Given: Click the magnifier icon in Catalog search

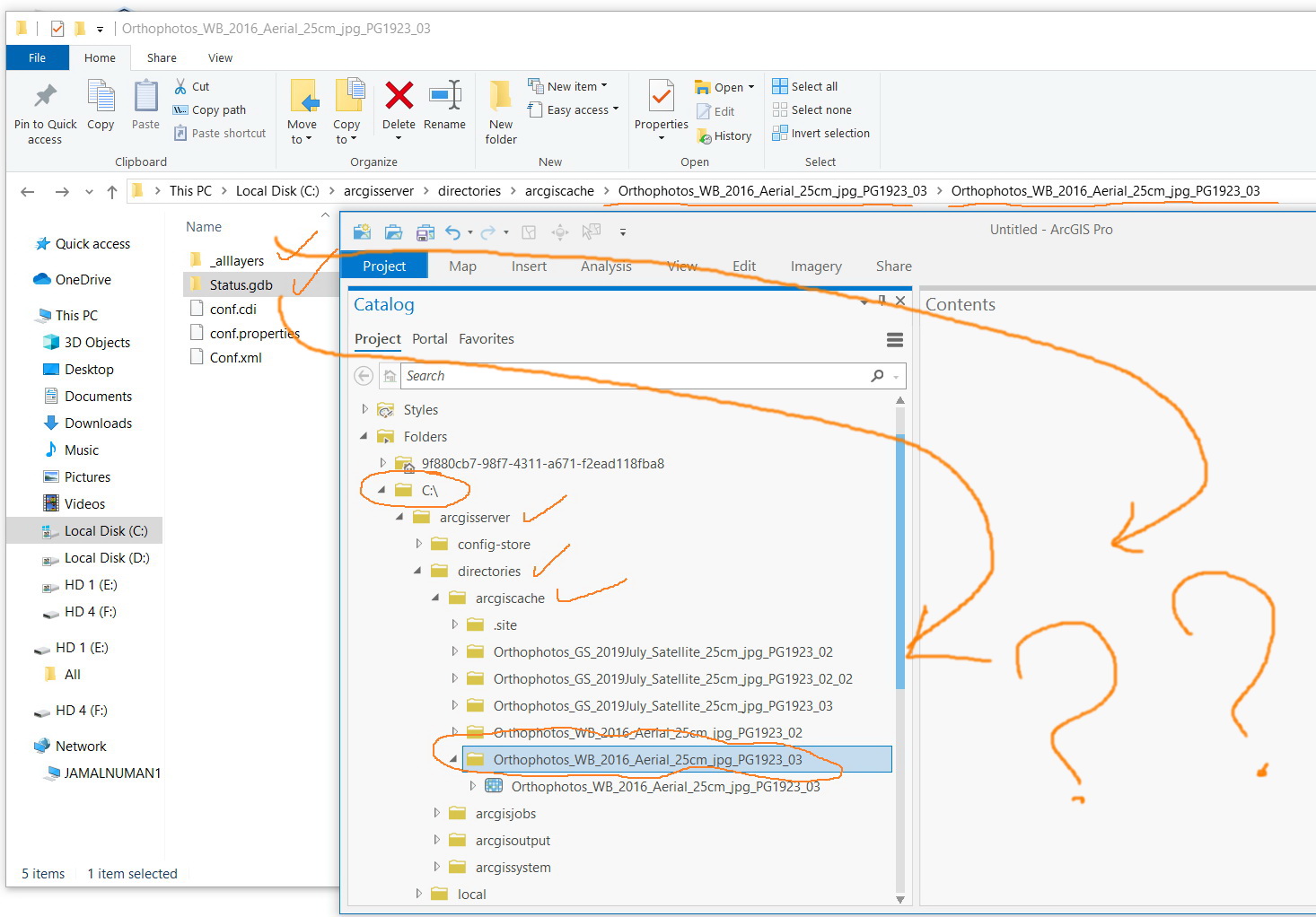Looking at the screenshot, I should coord(877,376).
